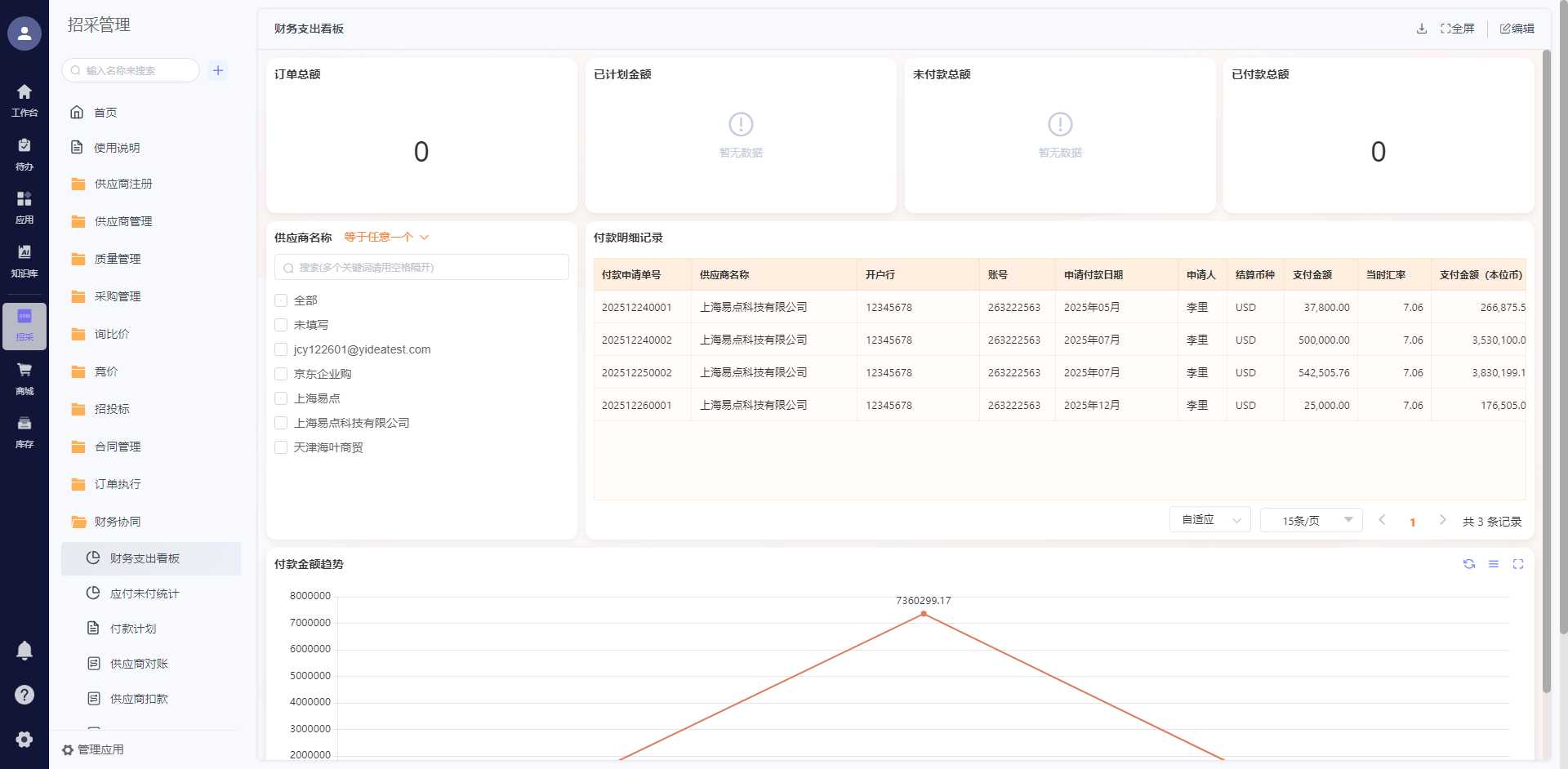Select the 天津海叶商贸 checkbox

click(281, 447)
